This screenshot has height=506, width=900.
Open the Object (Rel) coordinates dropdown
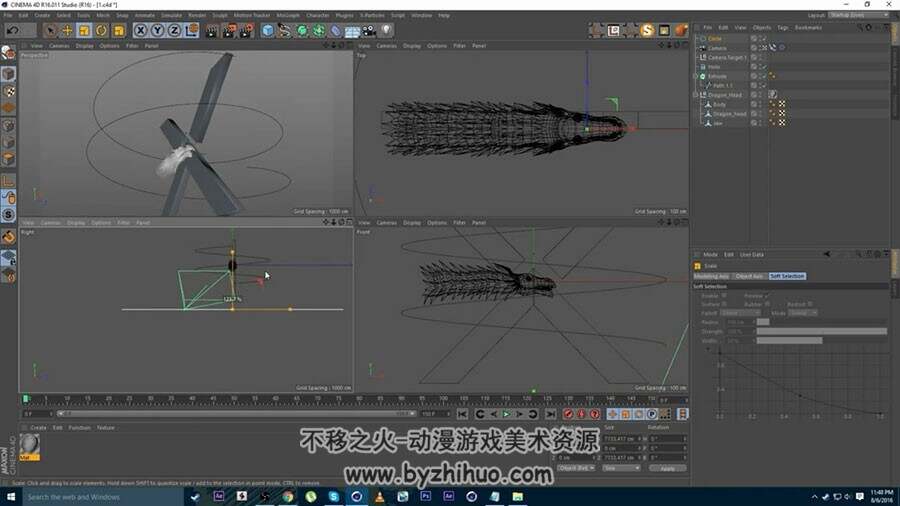click(x=576, y=468)
